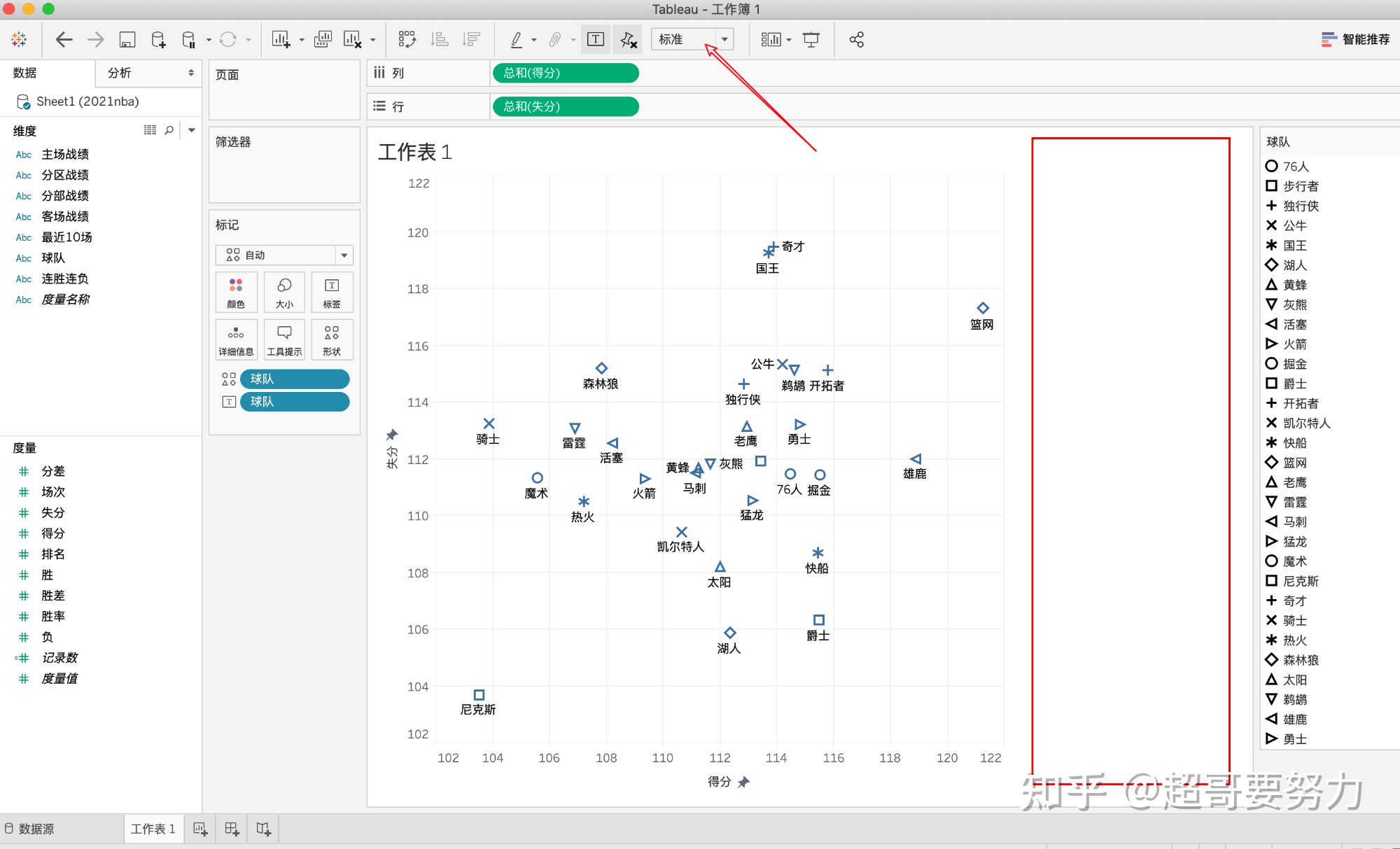Select the 球队 dimension field

(53, 258)
